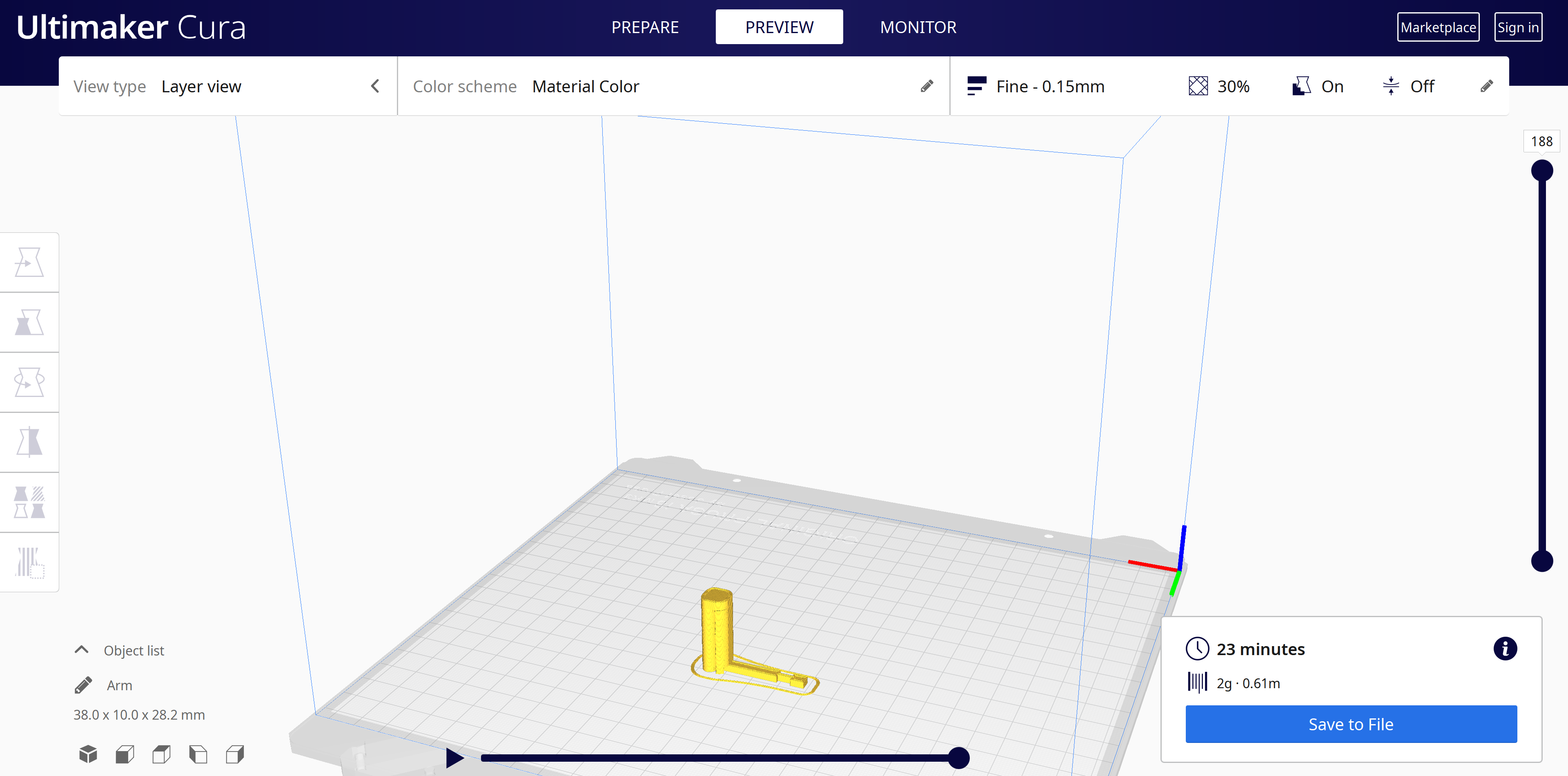Switch to top view camera icon
The width and height of the screenshot is (1568, 776).
[161, 754]
